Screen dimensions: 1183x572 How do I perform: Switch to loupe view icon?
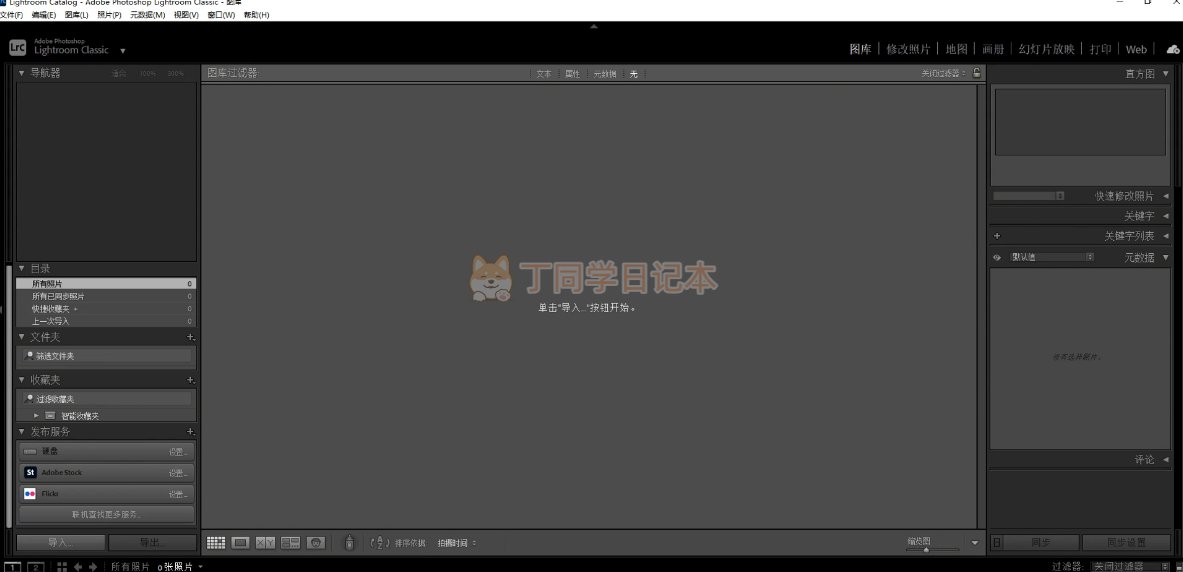click(241, 543)
